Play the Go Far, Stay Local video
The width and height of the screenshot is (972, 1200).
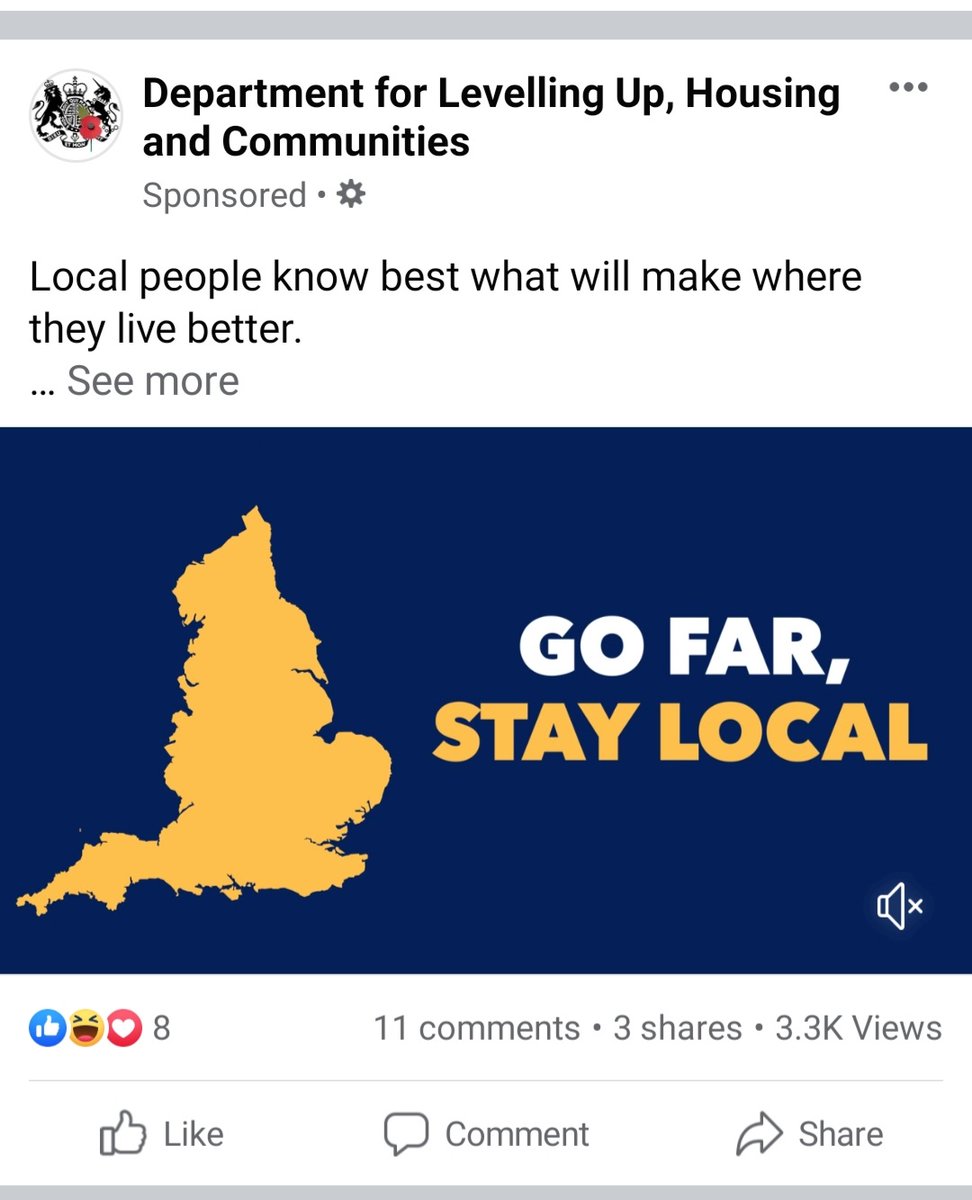[x=486, y=700]
